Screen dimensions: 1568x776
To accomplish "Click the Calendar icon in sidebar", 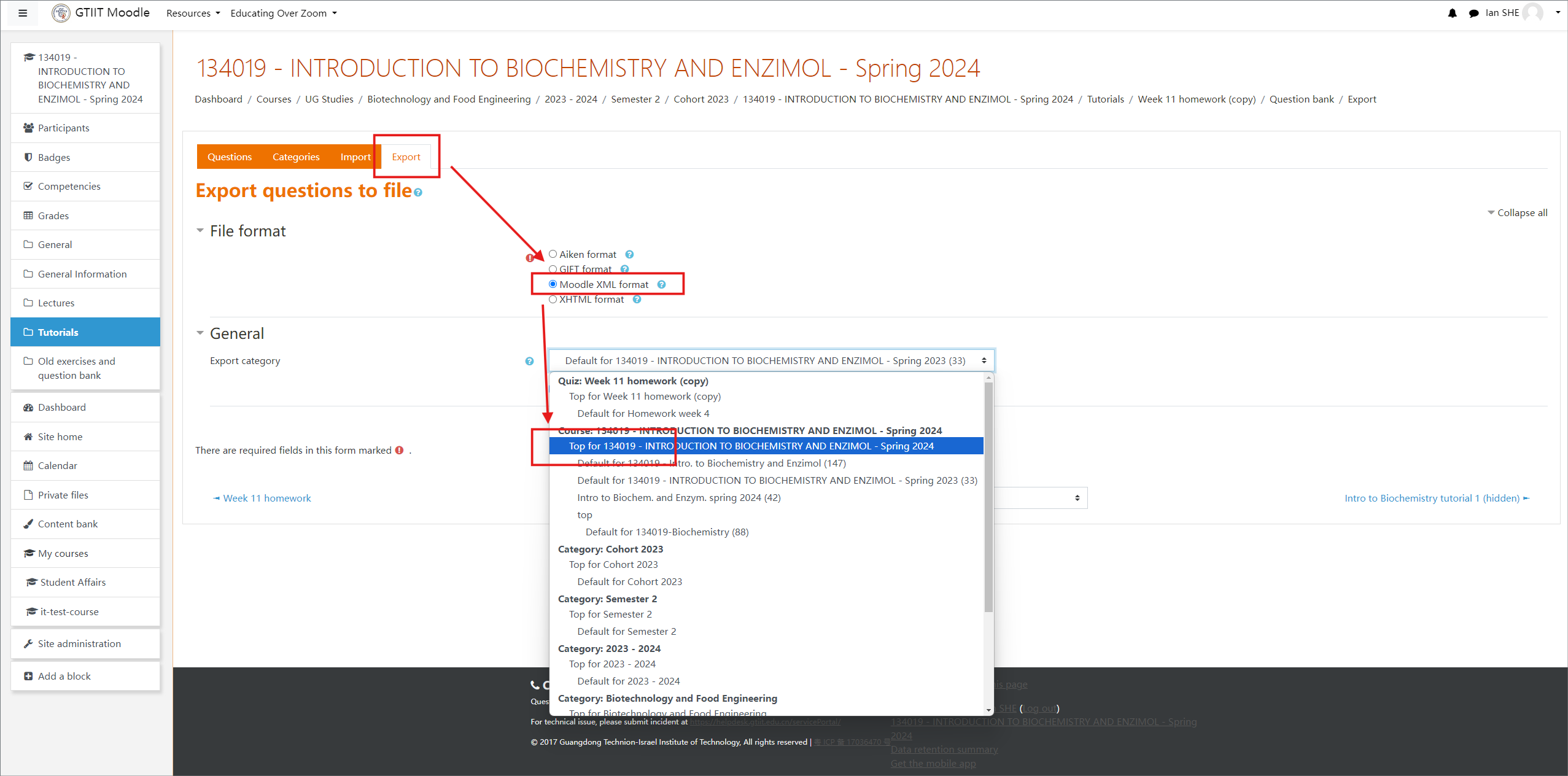I will click(x=28, y=465).
